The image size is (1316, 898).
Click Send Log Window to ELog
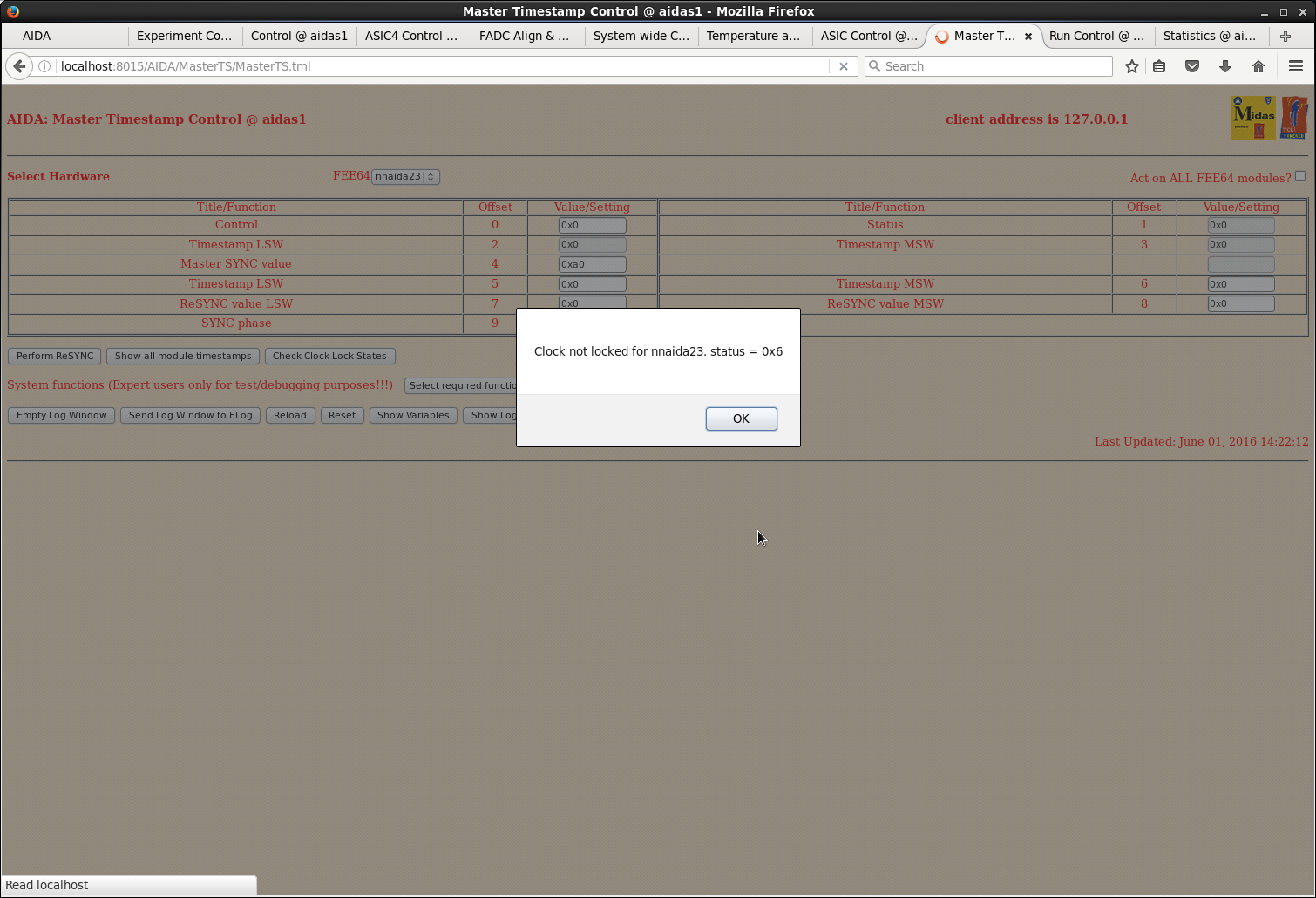tap(191, 415)
